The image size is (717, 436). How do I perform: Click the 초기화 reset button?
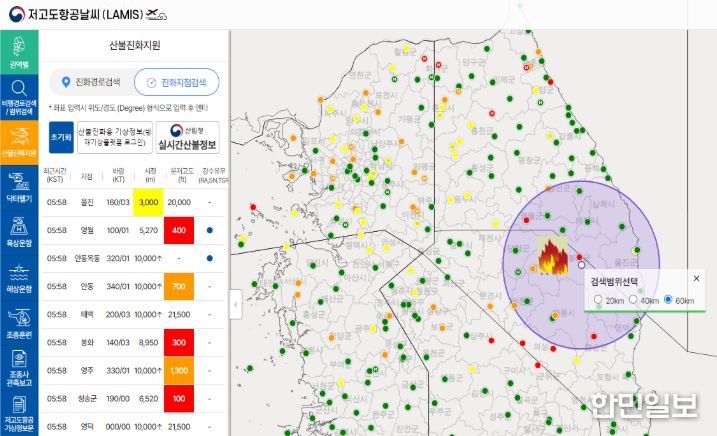[x=61, y=137]
